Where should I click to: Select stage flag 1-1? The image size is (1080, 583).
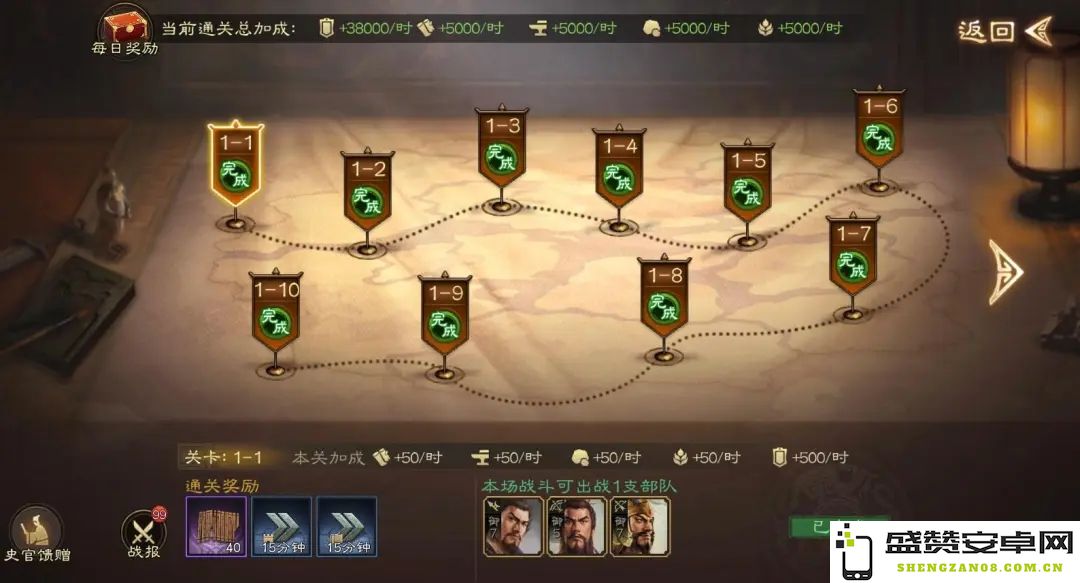pos(236,165)
